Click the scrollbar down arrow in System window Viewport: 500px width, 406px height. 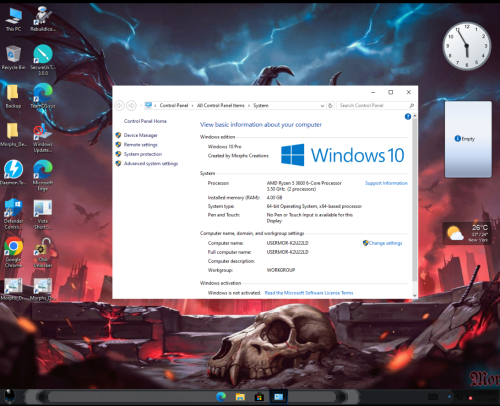click(415, 295)
